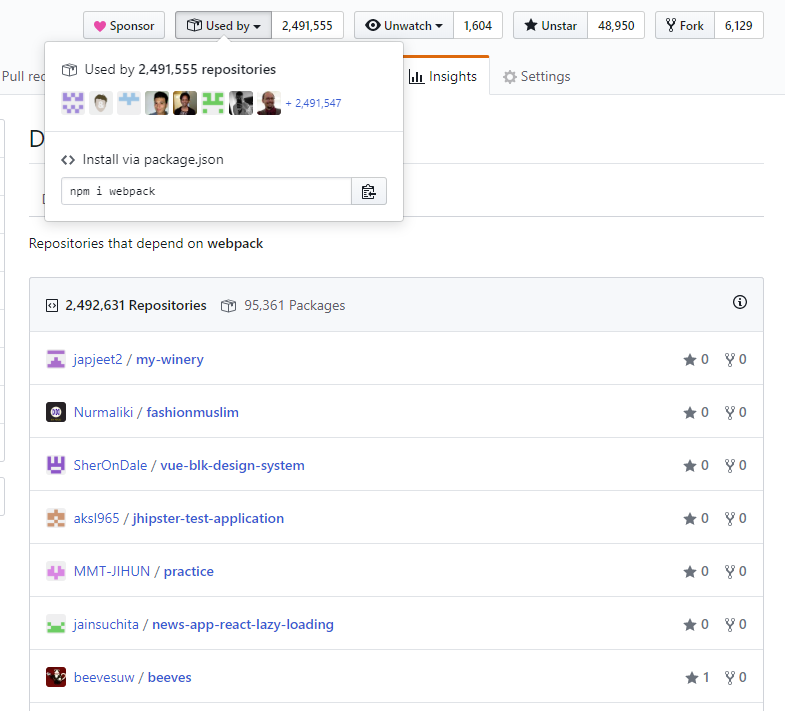Click the second avatar in Used by popup

coord(101,103)
